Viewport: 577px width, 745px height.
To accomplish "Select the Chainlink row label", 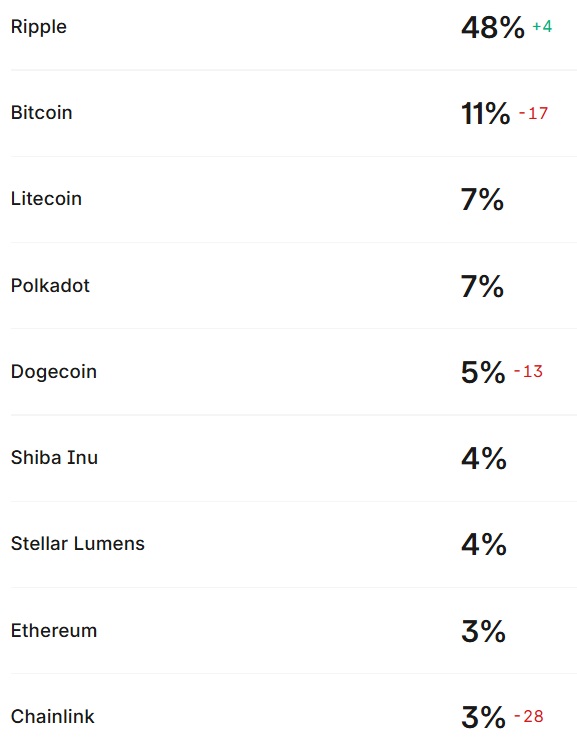I will (52, 716).
